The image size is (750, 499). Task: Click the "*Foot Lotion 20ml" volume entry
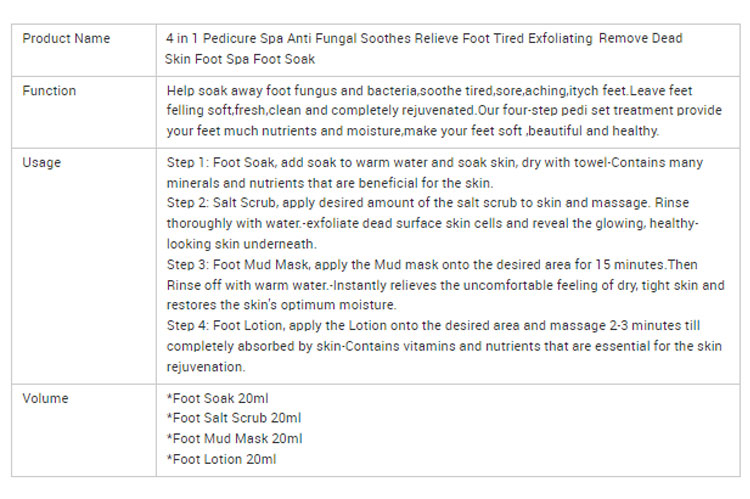221,459
